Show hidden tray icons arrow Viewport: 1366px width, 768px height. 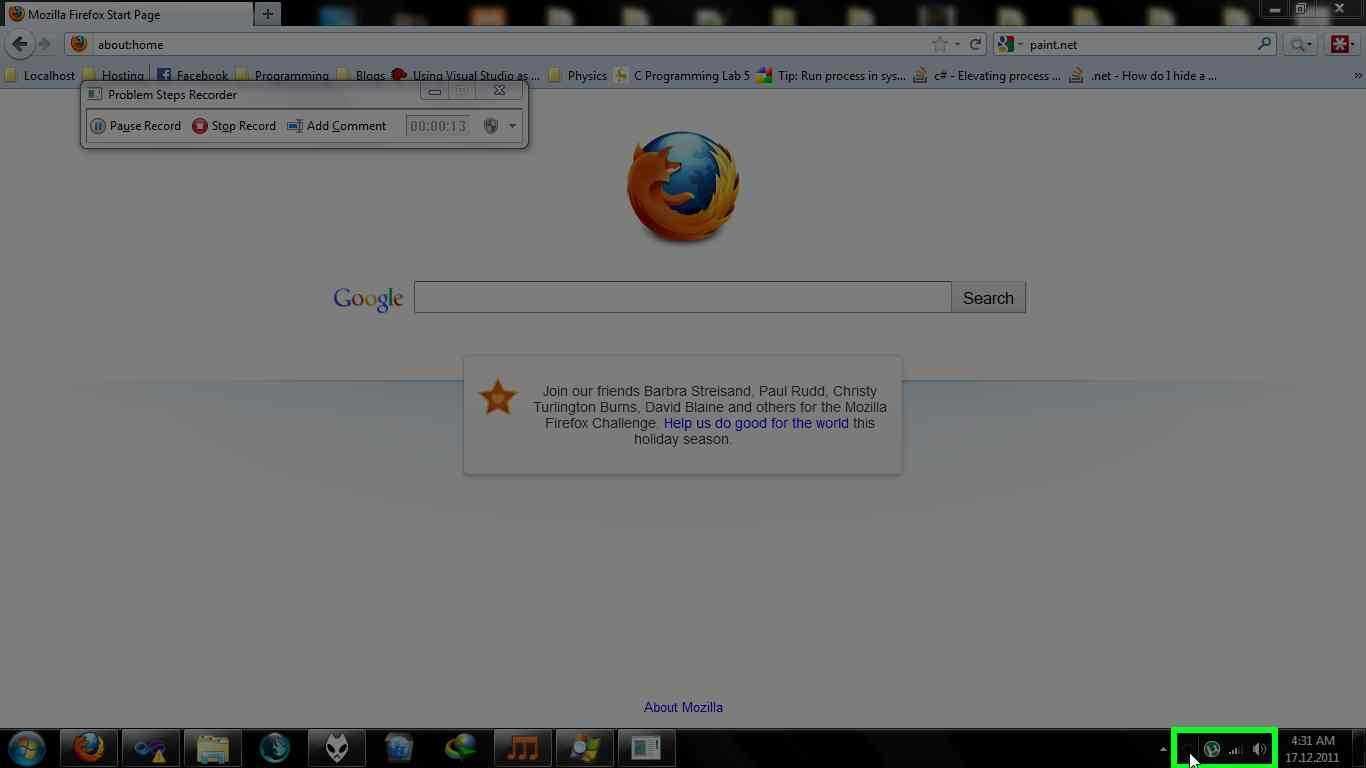point(1163,749)
